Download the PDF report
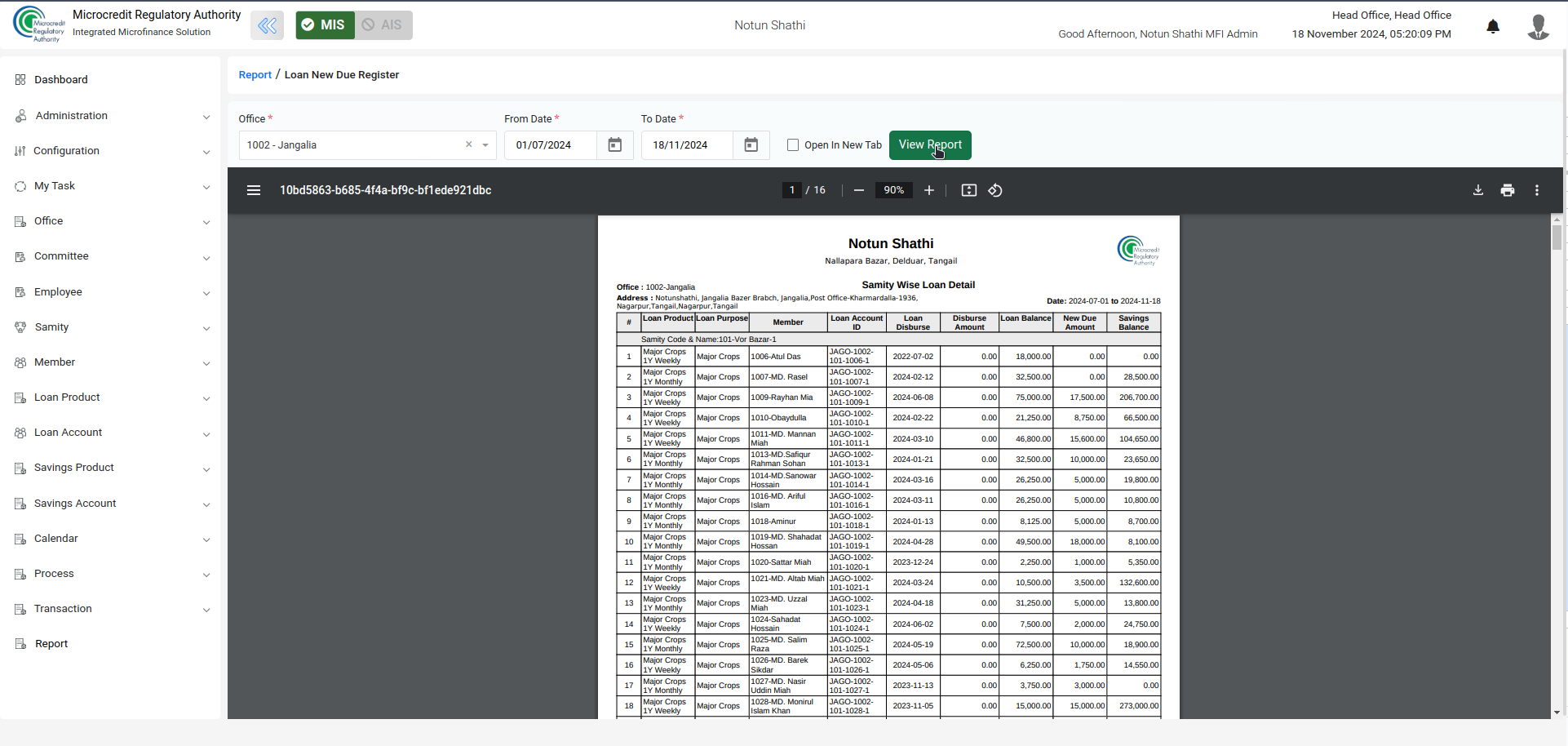The width and height of the screenshot is (1568, 746). click(1478, 190)
